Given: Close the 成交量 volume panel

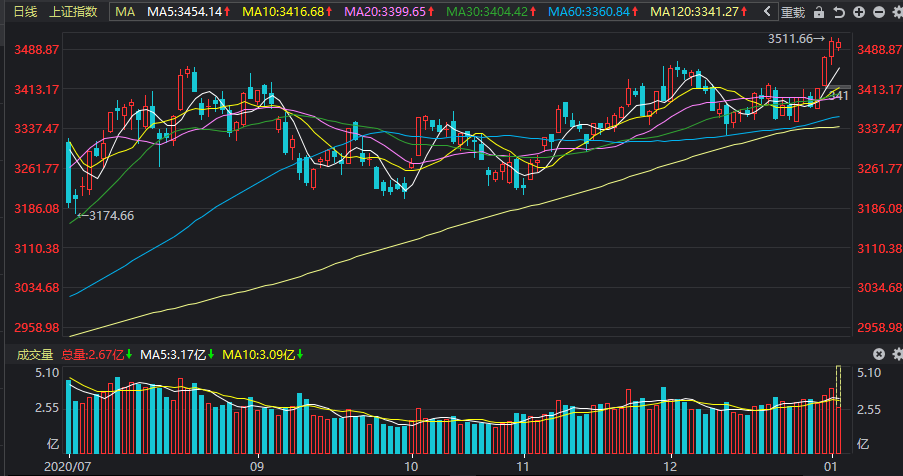Looking at the screenshot, I should 879,354.
